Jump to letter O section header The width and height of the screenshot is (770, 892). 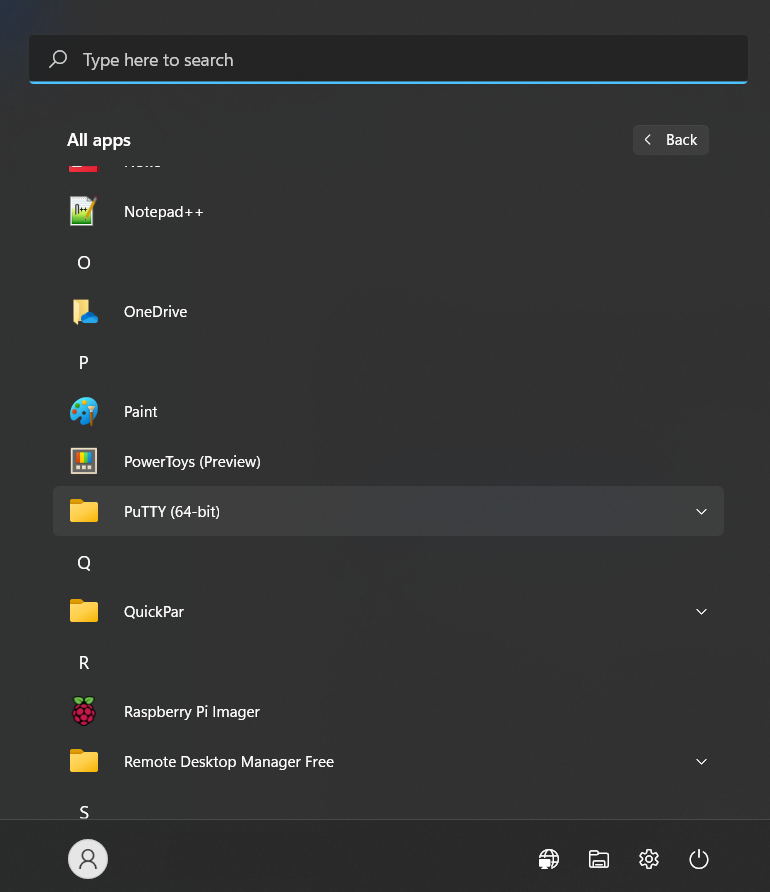pyautogui.click(x=84, y=263)
